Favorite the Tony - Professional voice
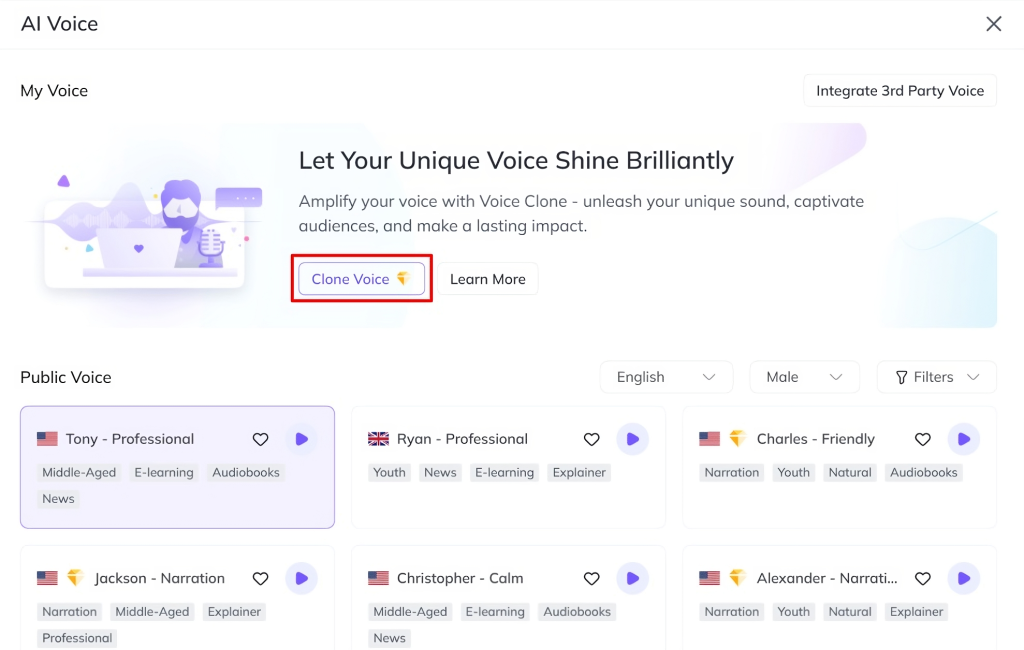1024x650 pixels. (260, 439)
